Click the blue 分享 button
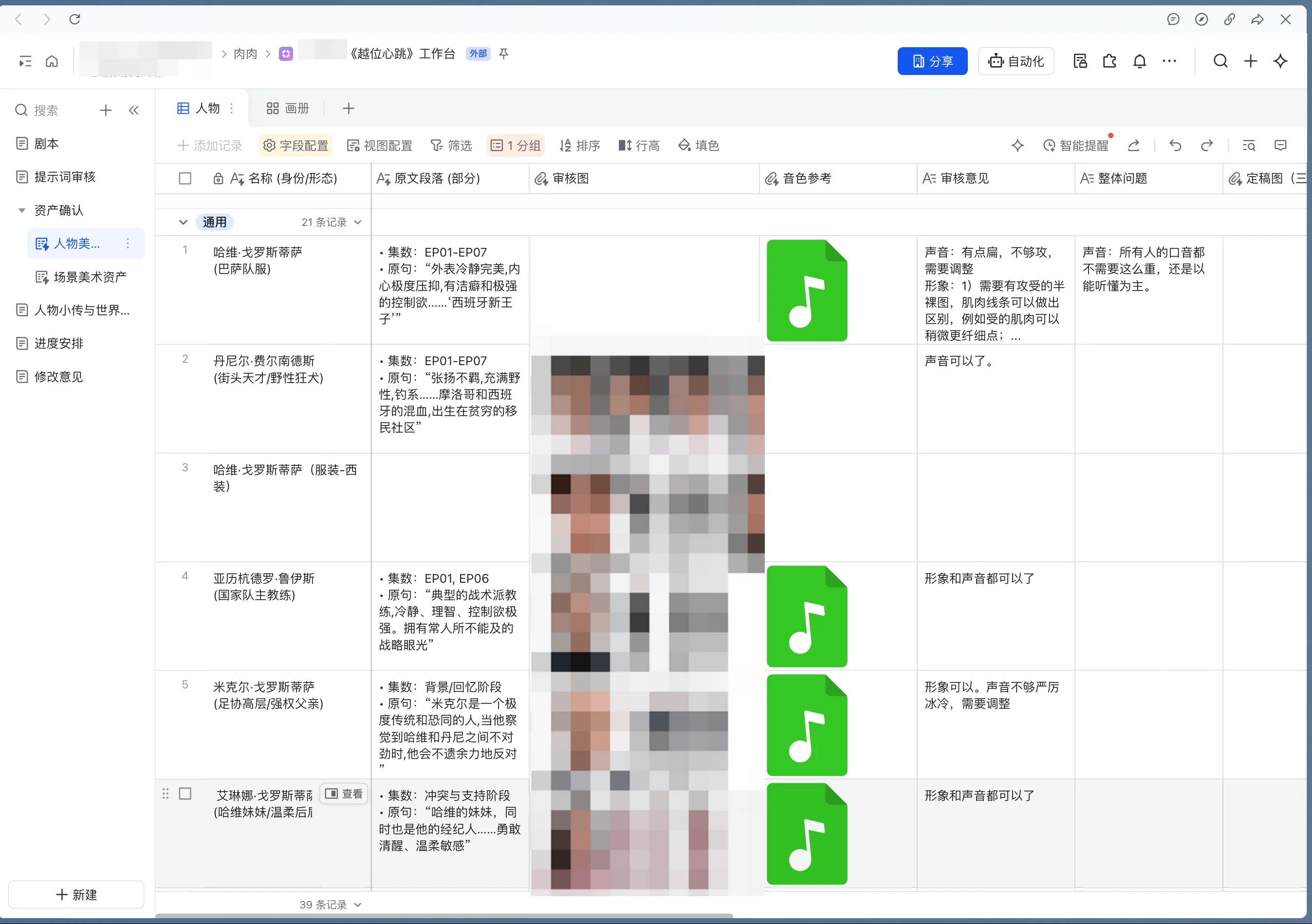The width and height of the screenshot is (1312, 924). (933, 61)
